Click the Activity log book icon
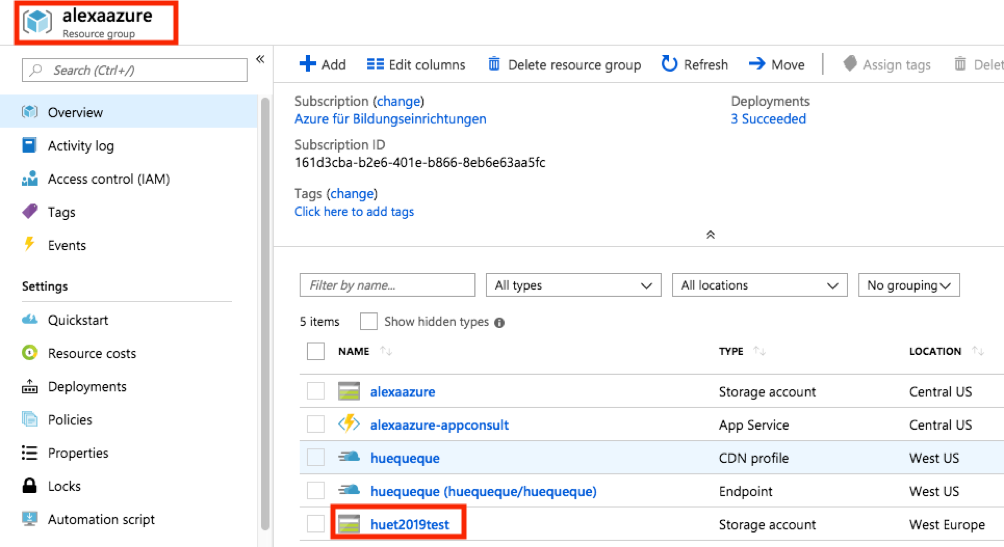 [x=29, y=145]
